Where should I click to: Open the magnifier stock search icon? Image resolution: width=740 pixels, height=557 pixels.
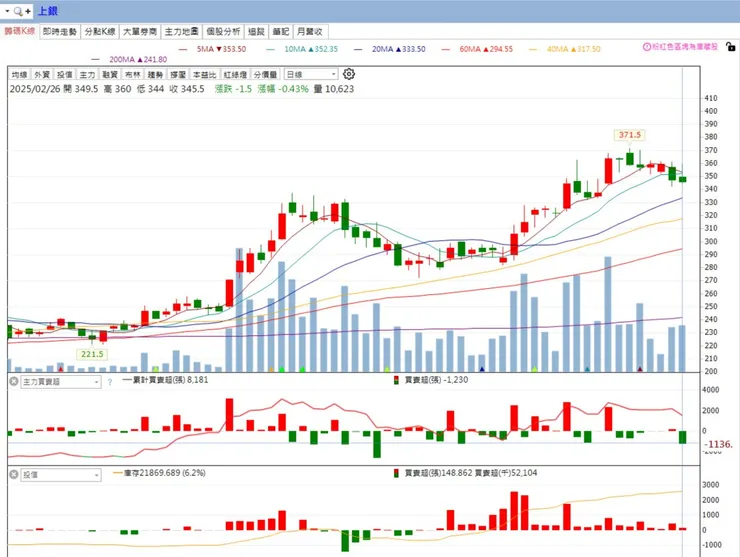click(x=18, y=11)
